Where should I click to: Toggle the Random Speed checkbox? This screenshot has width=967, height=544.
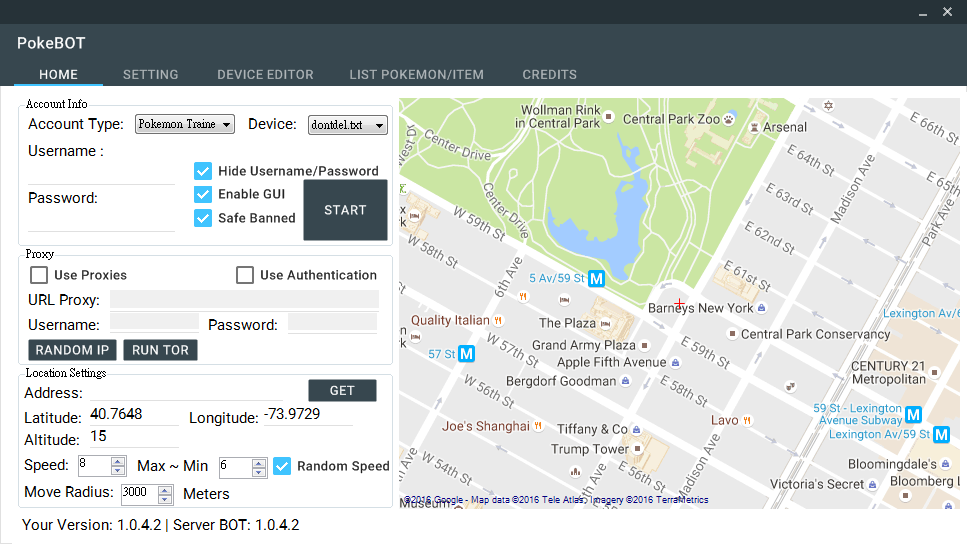point(282,466)
